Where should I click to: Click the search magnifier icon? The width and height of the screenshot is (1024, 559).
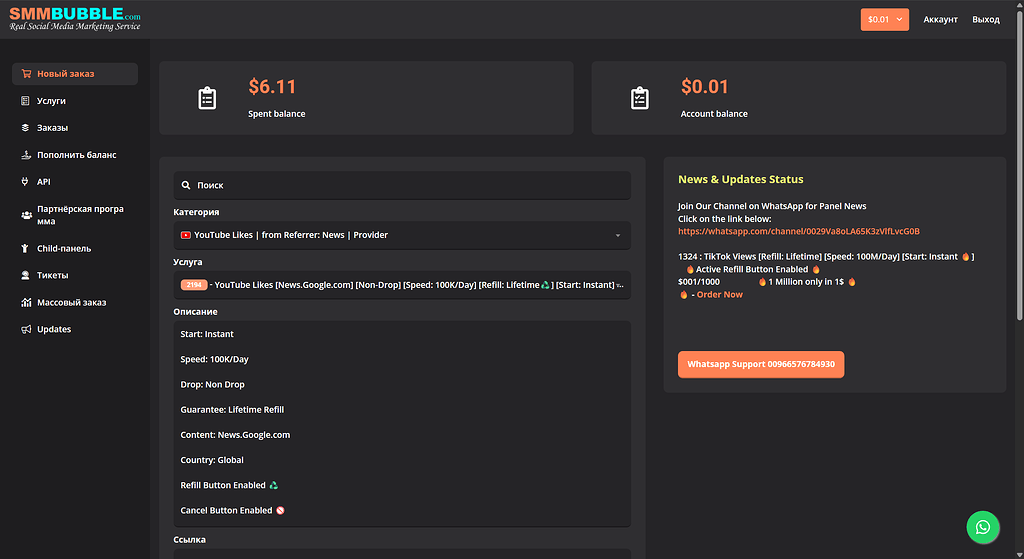[186, 185]
